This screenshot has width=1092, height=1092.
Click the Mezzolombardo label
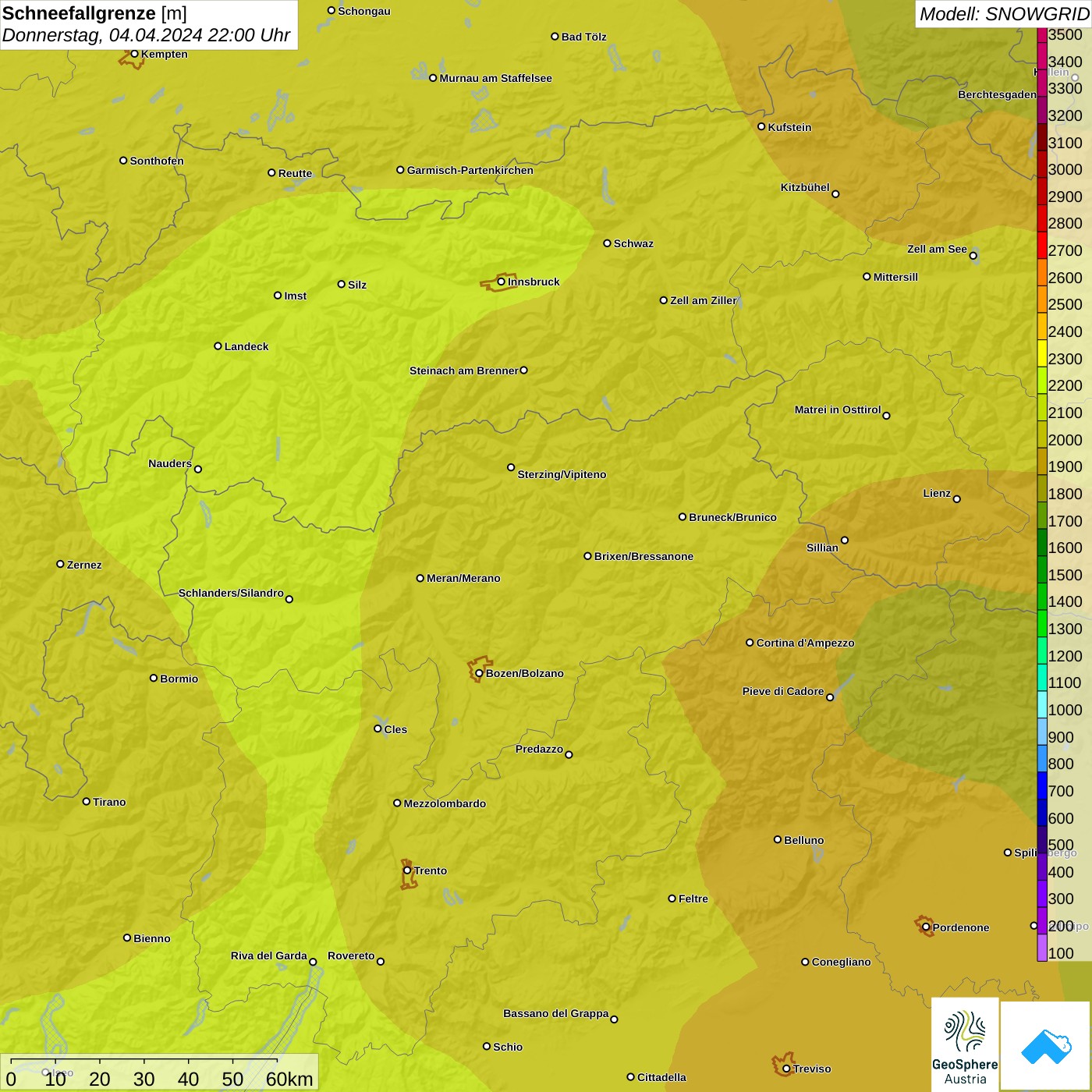pyautogui.click(x=445, y=803)
